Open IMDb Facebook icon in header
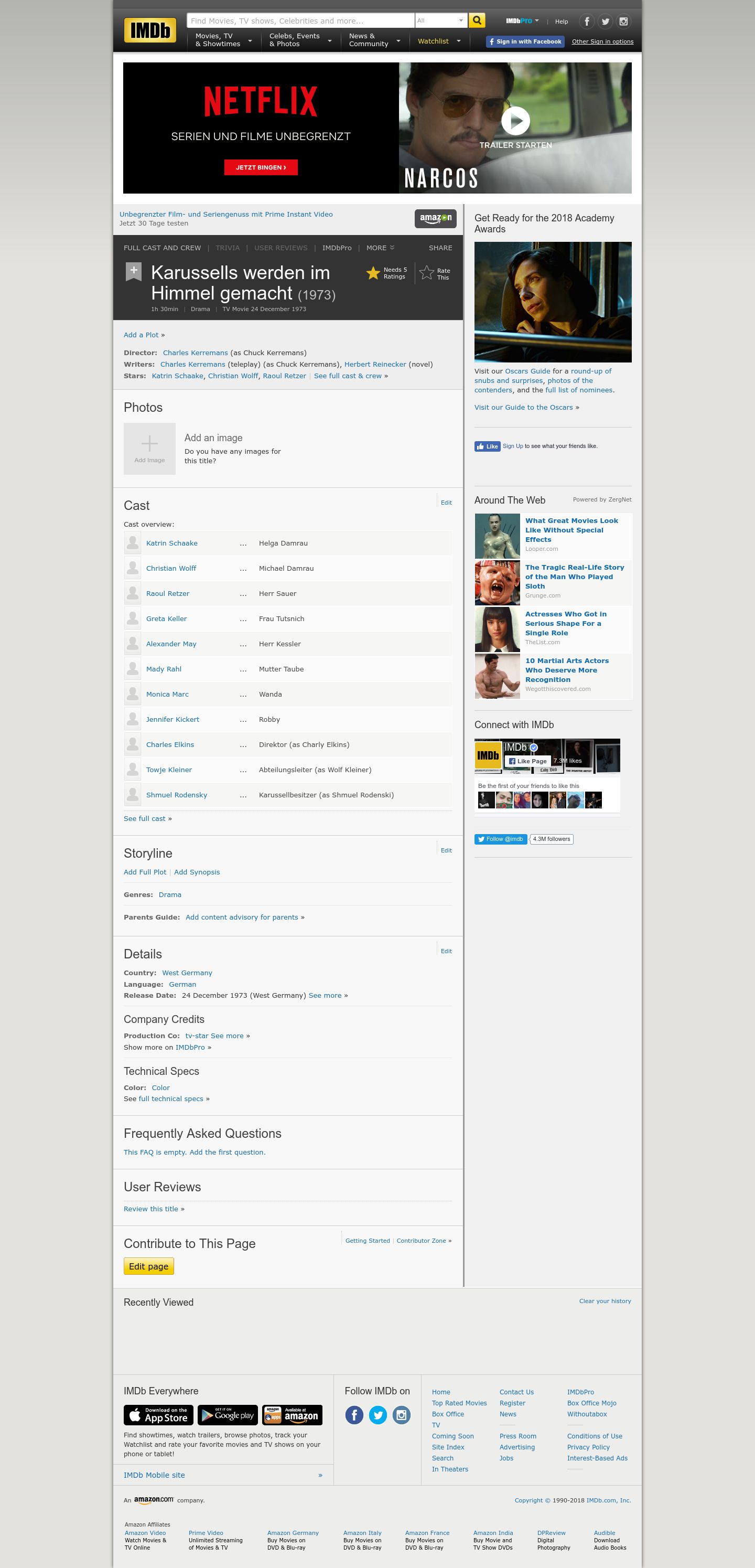Screen dimensions: 755x1568 pyautogui.click(x=587, y=22)
